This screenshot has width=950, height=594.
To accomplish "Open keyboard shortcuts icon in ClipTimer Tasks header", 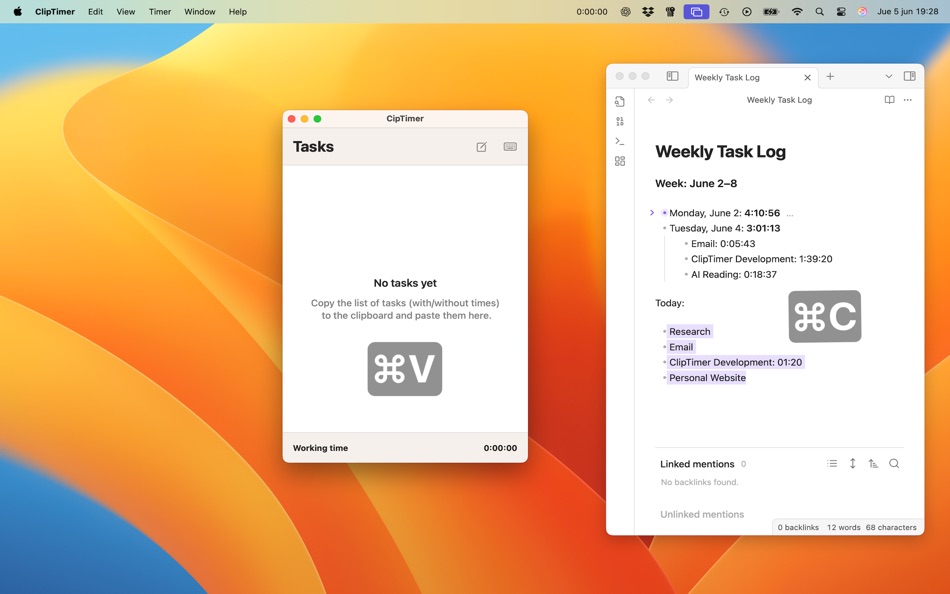I will pyautogui.click(x=510, y=147).
